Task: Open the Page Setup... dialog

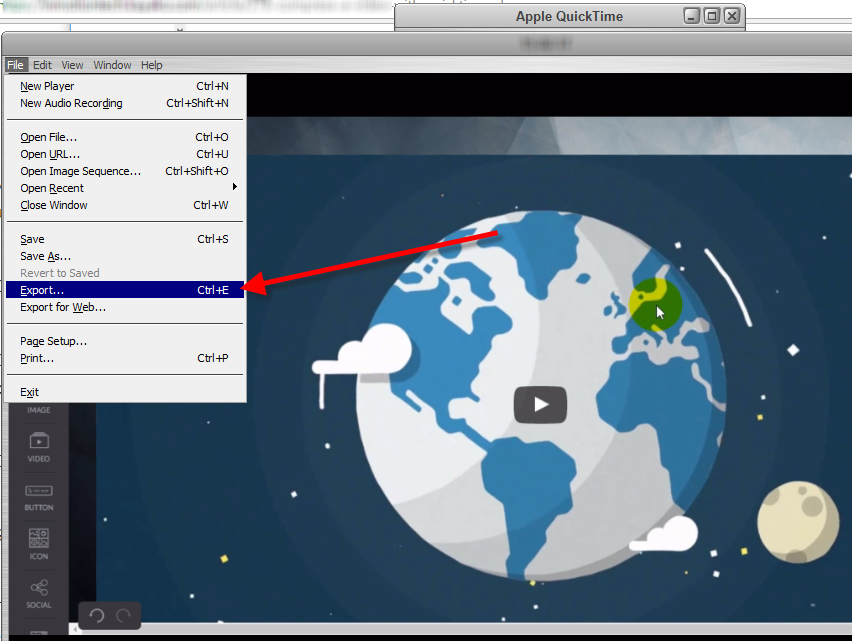Action: pyautogui.click(x=53, y=341)
